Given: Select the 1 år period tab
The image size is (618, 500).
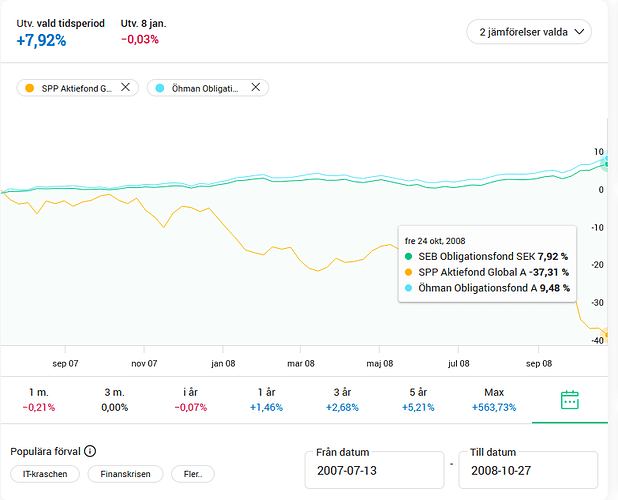Looking at the screenshot, I should point(266,400).
